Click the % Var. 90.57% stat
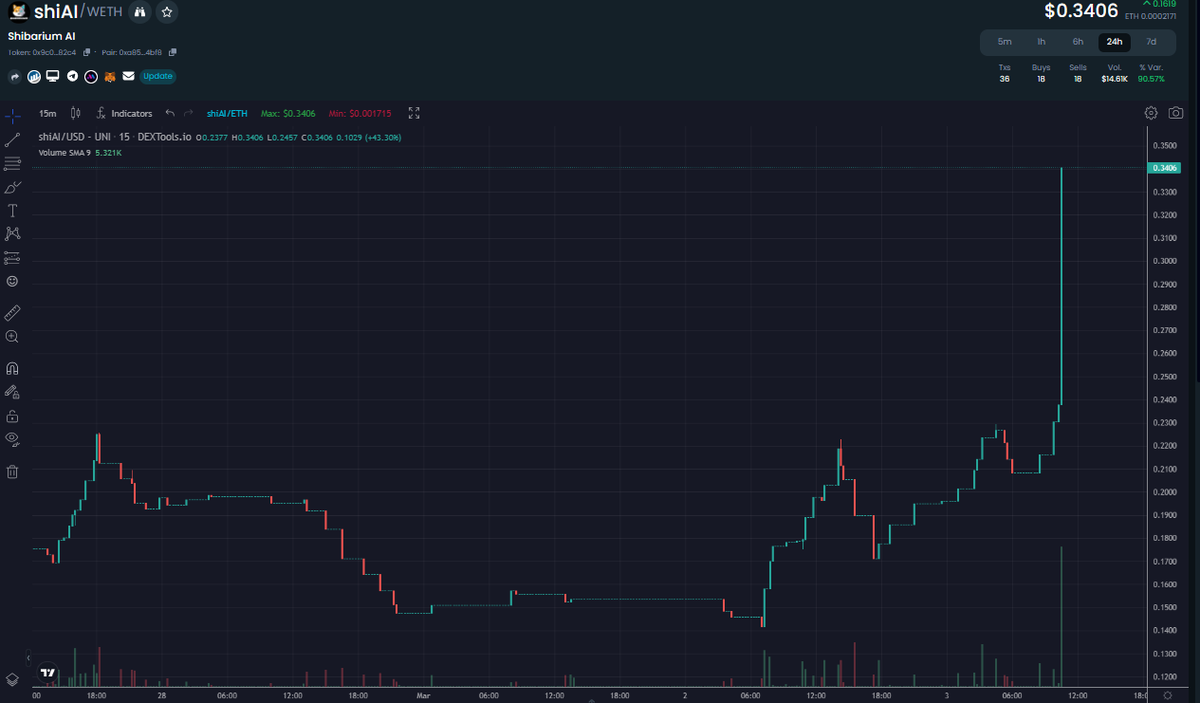1200x703 pixels. coord(1151,73)
